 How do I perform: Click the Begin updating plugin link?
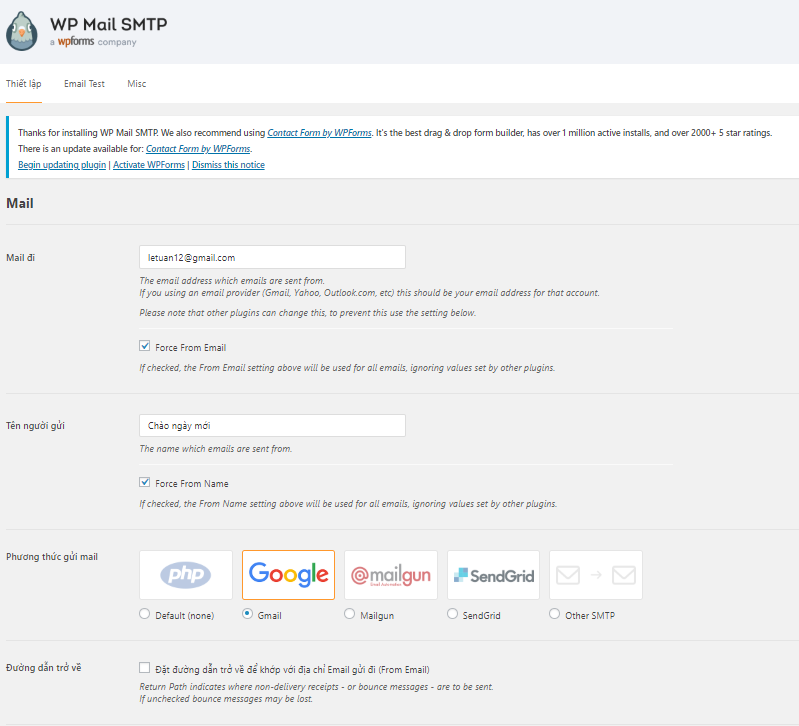click(62, 165)
